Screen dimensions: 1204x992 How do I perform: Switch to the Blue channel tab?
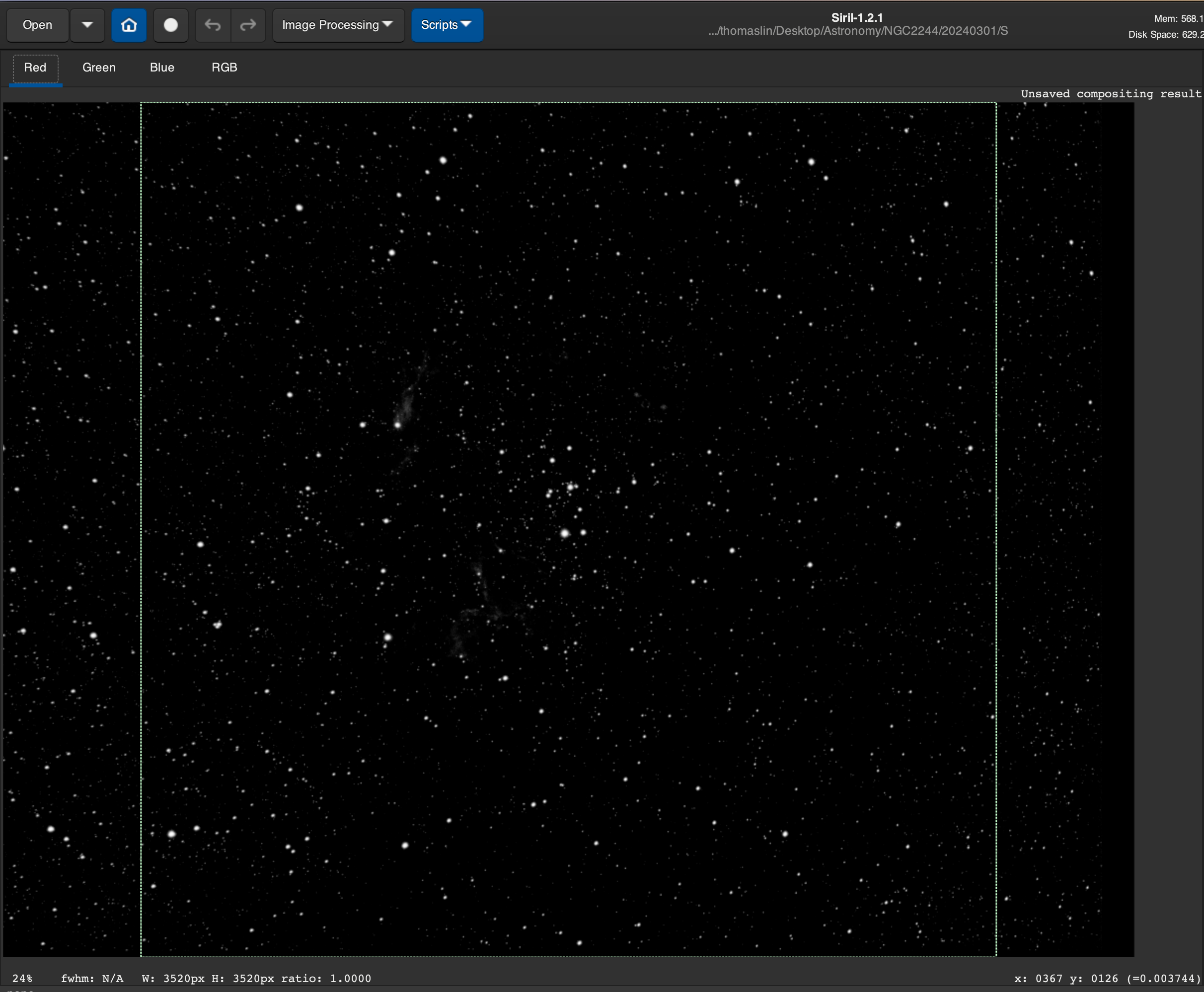(162, 68)
